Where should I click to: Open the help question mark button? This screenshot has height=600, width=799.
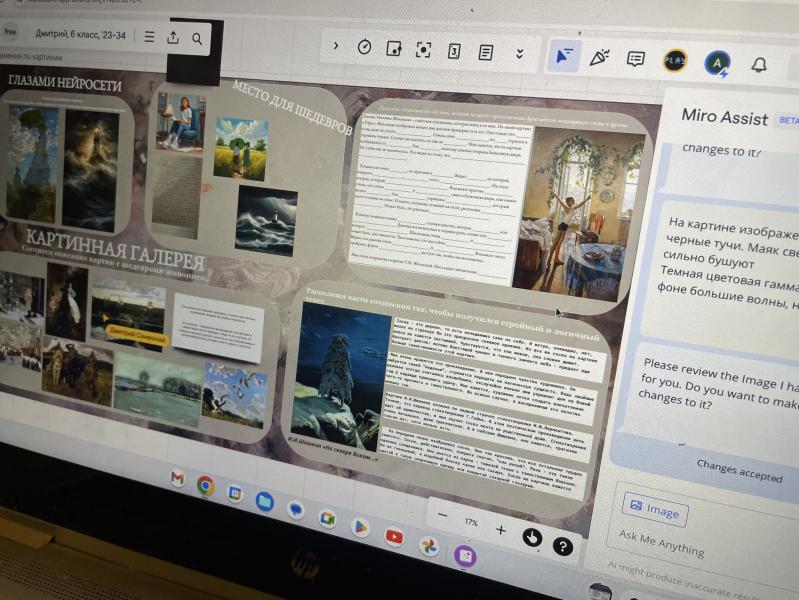[x=563, y=546]
